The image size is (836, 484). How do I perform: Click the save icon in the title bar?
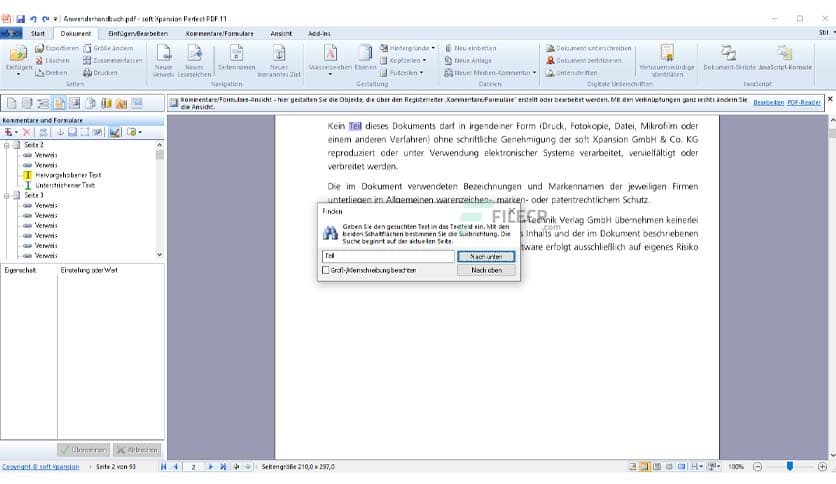click(x=20, y=19)
